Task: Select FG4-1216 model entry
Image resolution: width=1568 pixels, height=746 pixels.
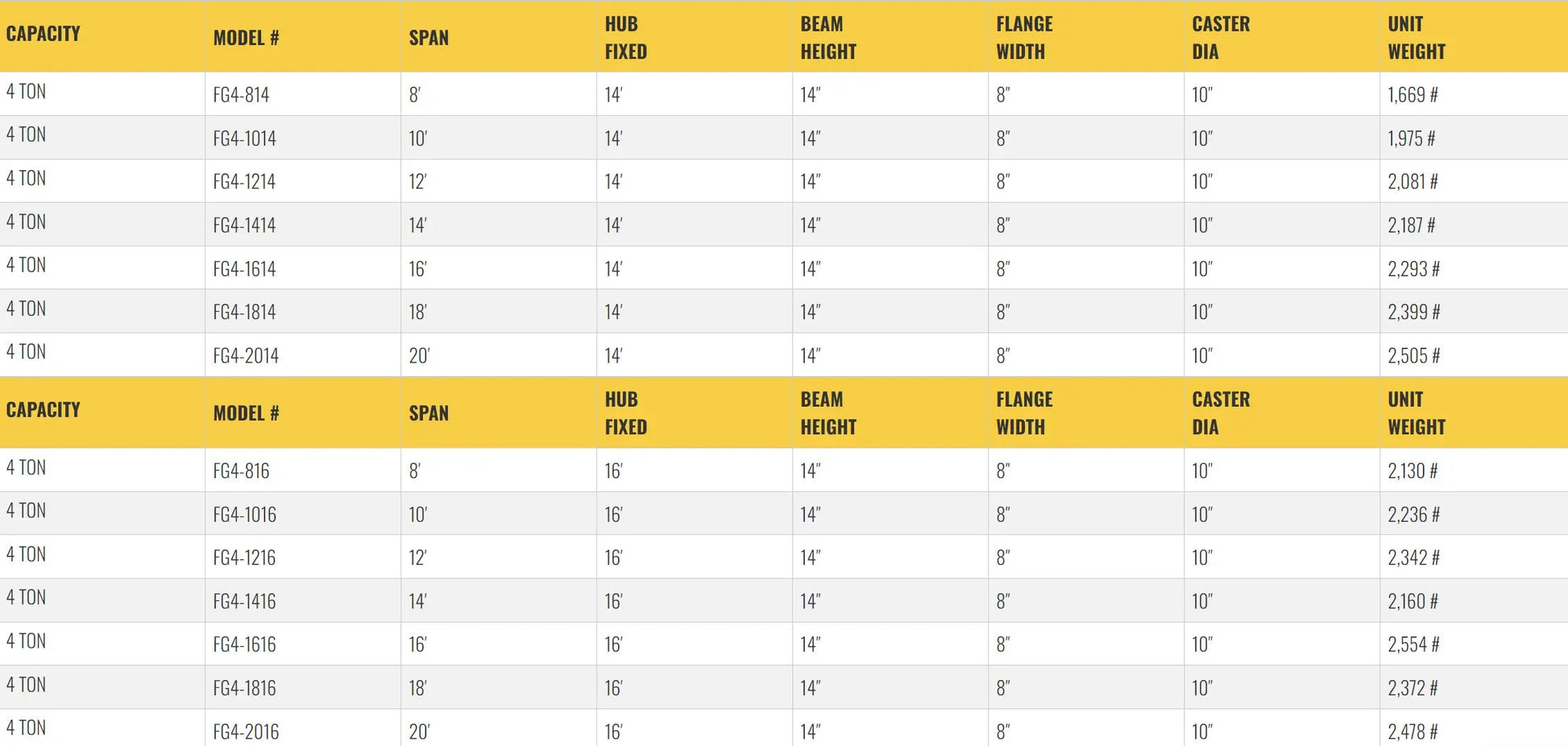Action: tap(244, 558)
